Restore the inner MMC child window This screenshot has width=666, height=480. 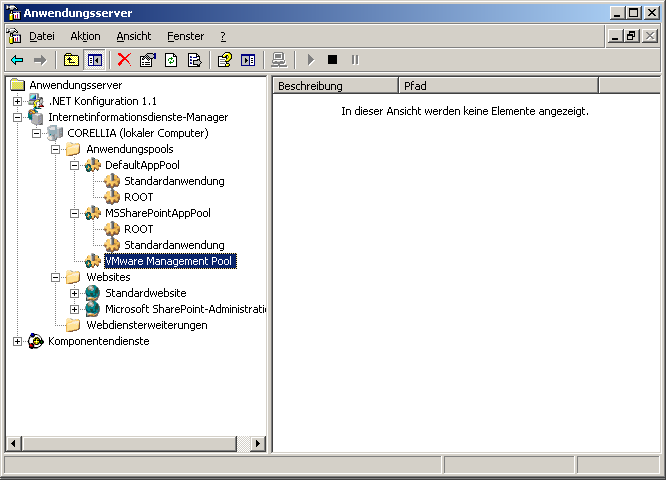click(631, 36)
